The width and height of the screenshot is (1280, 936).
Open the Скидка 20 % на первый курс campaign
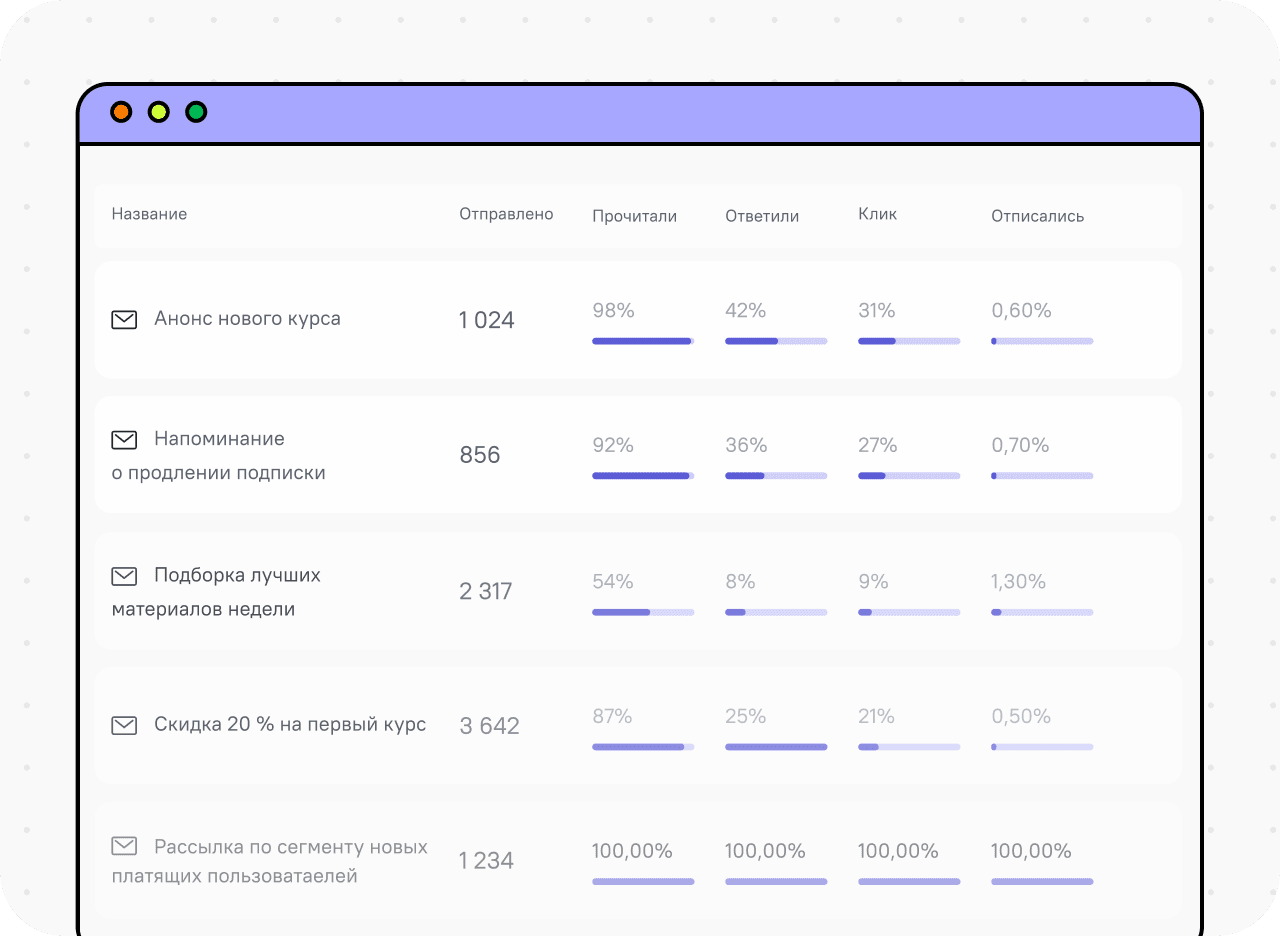point(290,724)
